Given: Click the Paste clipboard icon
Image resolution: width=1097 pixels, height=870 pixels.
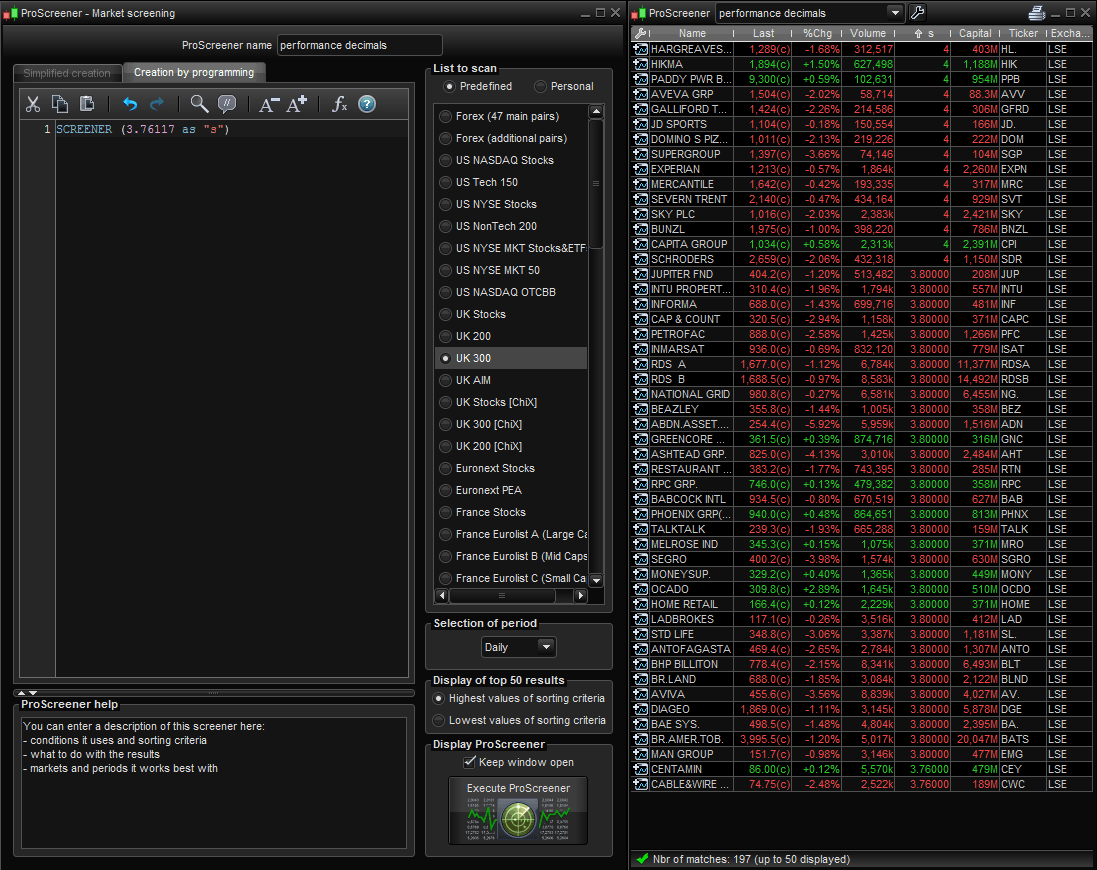Looking at the screenshot, I should [x=87, y=104].
